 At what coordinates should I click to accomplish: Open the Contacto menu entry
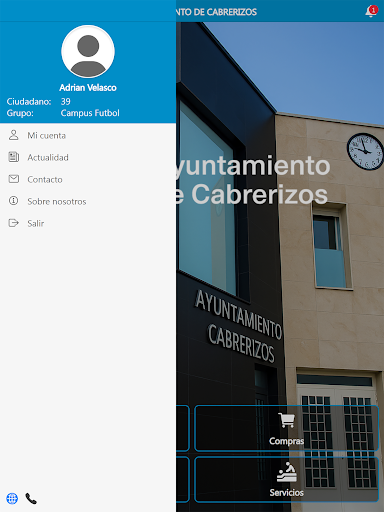[x=88, y=179]
